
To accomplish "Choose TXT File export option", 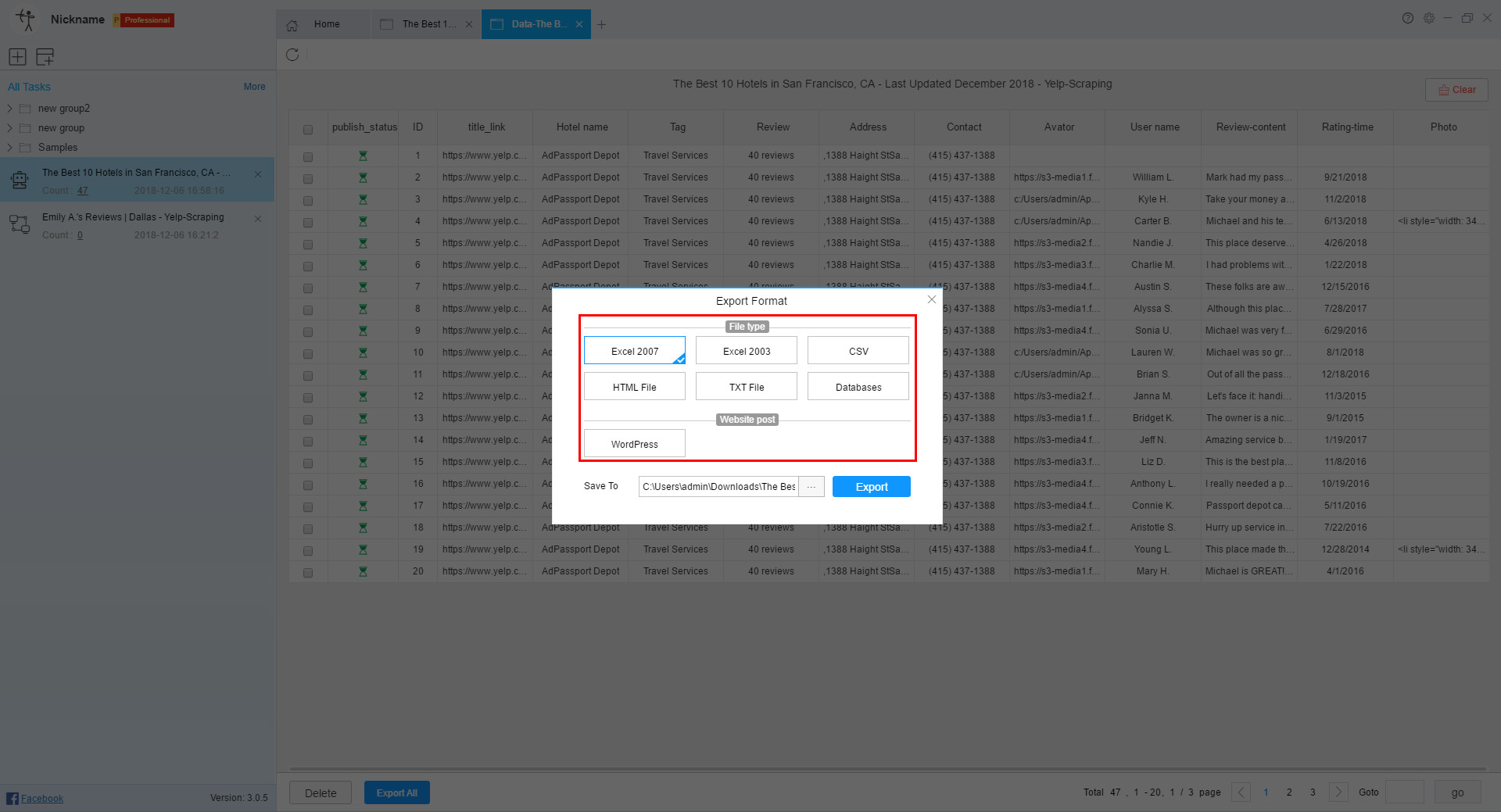I will tap(747, 387).
